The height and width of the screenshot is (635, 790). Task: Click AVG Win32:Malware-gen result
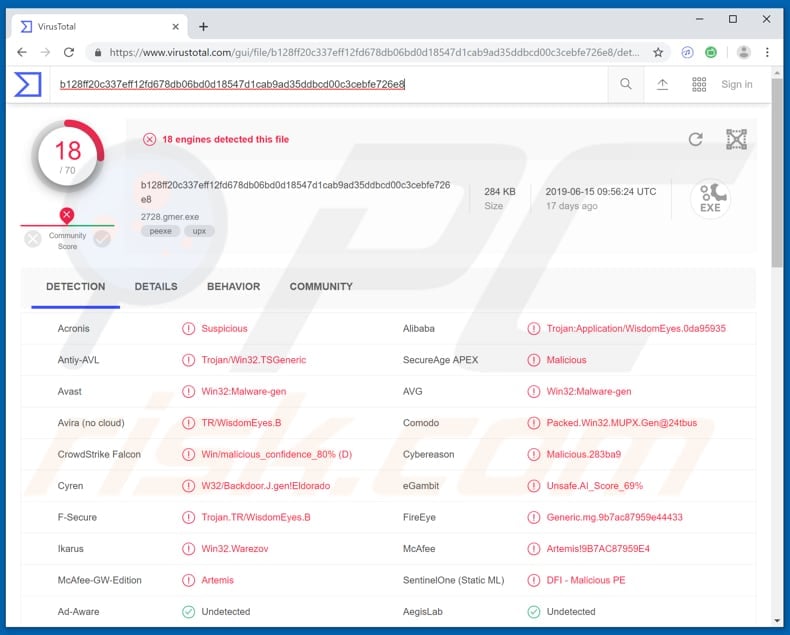tap(589, 392)
